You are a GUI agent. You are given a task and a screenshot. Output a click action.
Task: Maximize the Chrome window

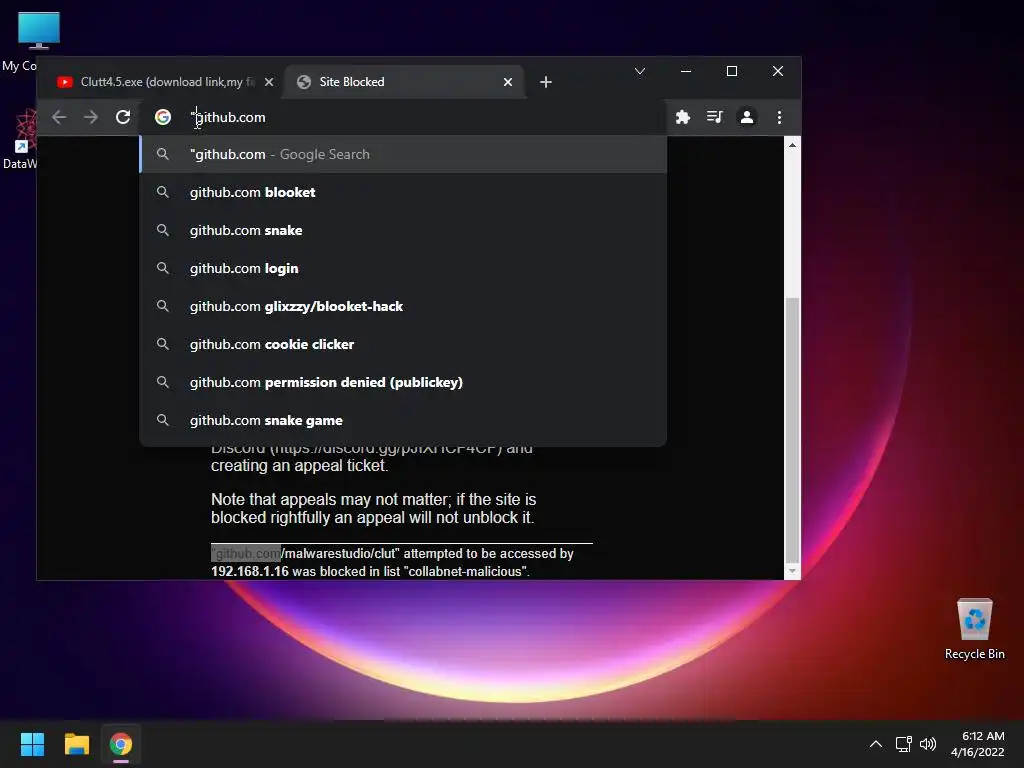(731, 71)
